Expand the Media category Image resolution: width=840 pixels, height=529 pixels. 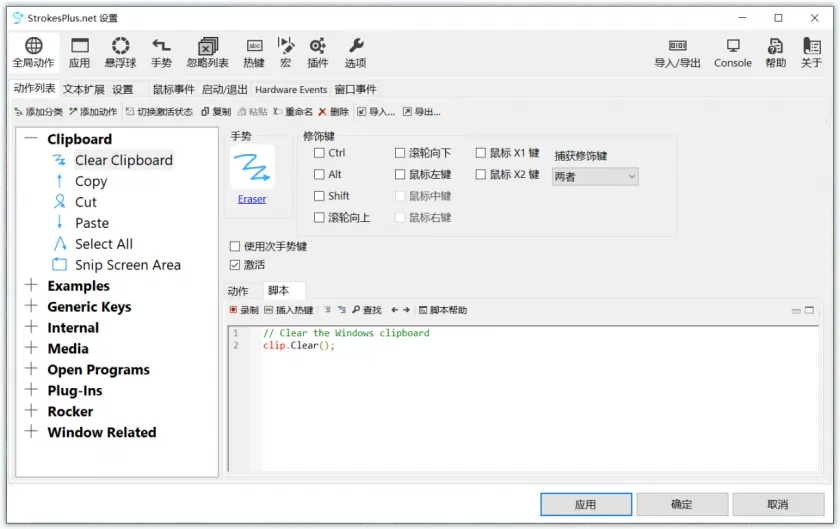click(31, 348)
